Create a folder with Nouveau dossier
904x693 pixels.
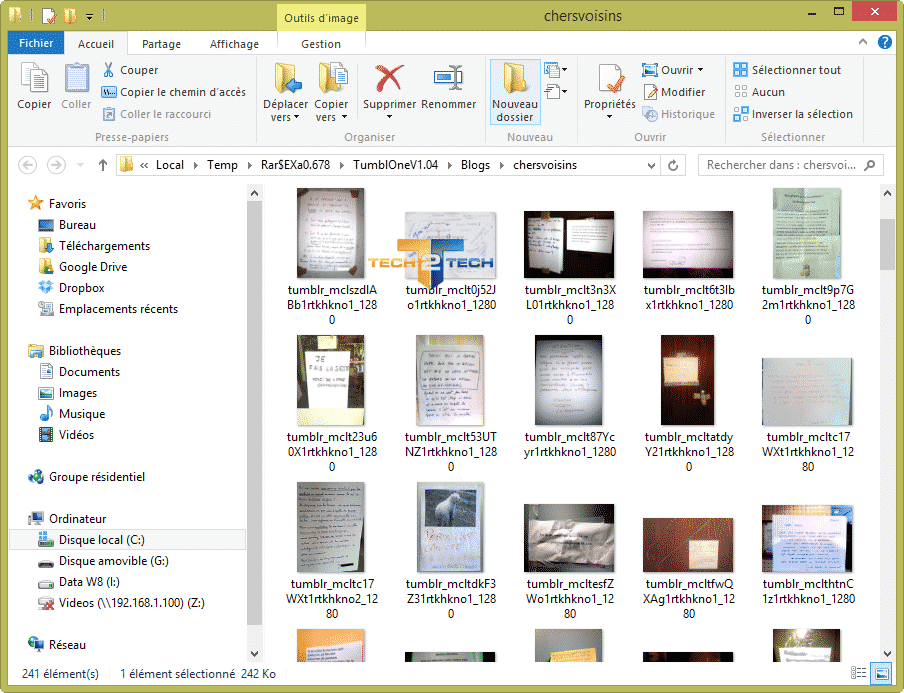coord(515,92)
